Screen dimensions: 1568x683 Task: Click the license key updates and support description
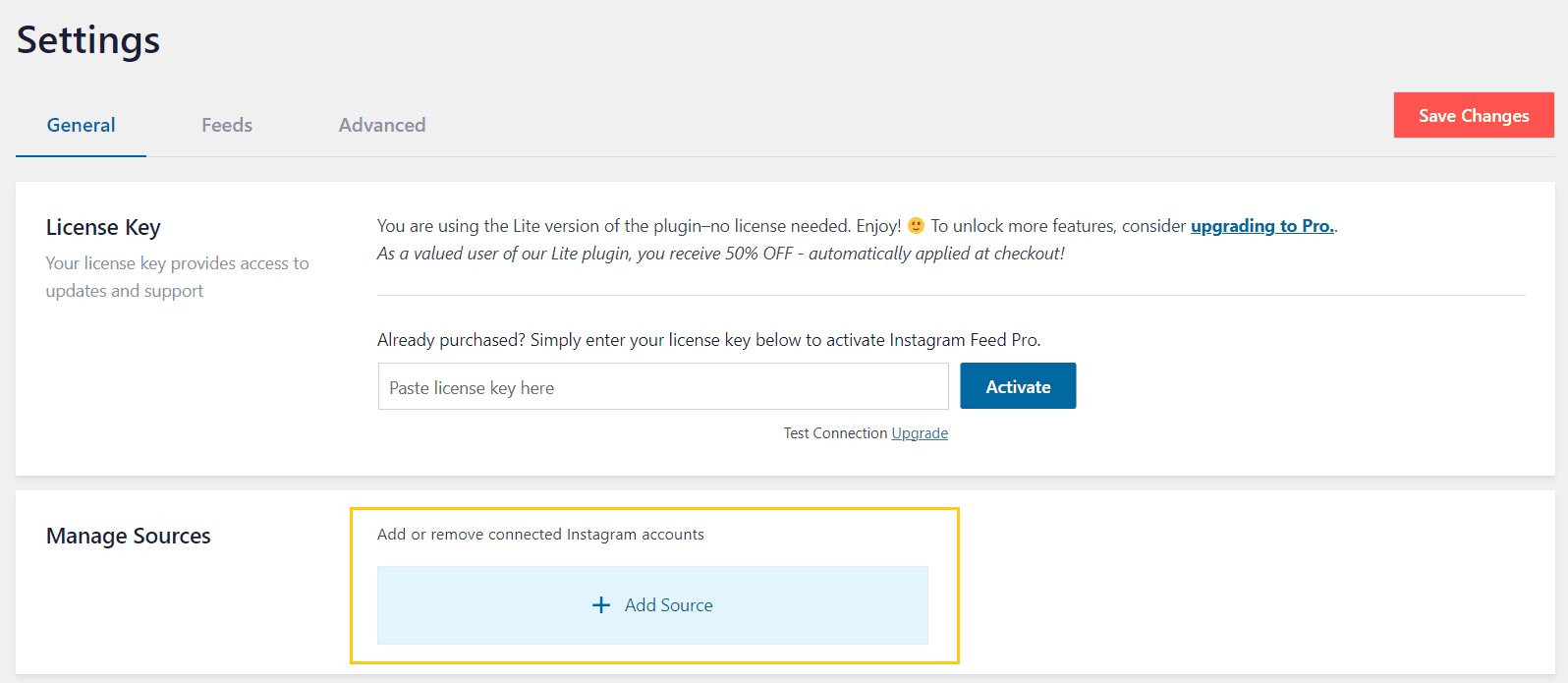tap(177, 277)
